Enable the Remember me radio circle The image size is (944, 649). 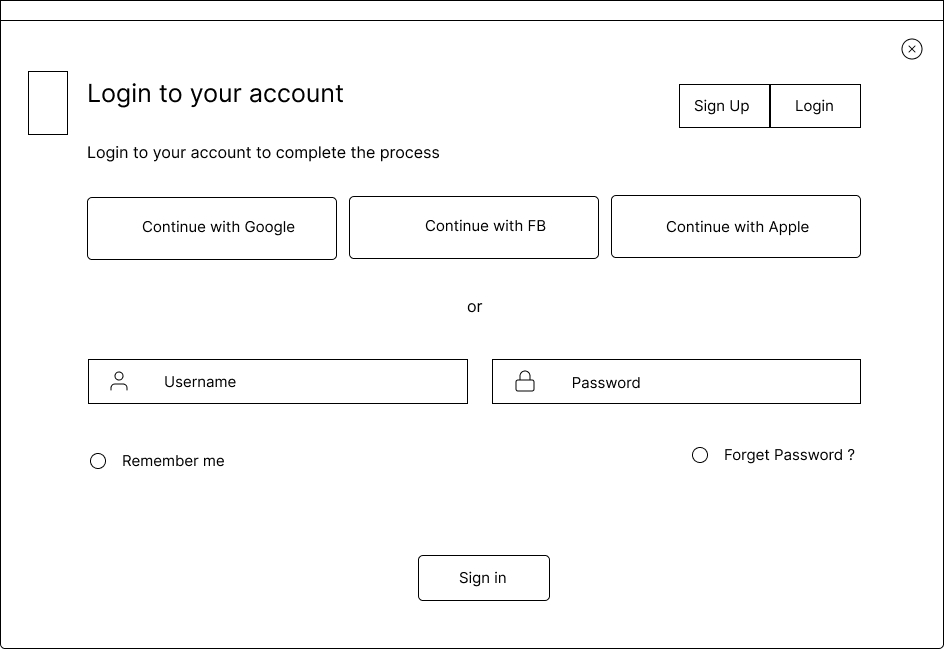coord(98,461)
